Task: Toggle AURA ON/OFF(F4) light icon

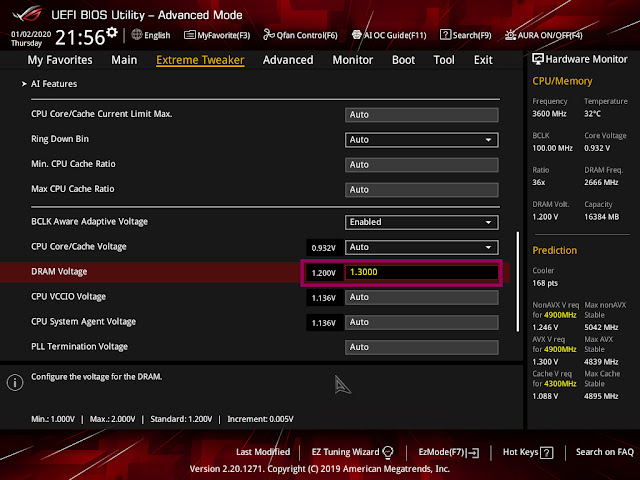Action: (510, 35)
